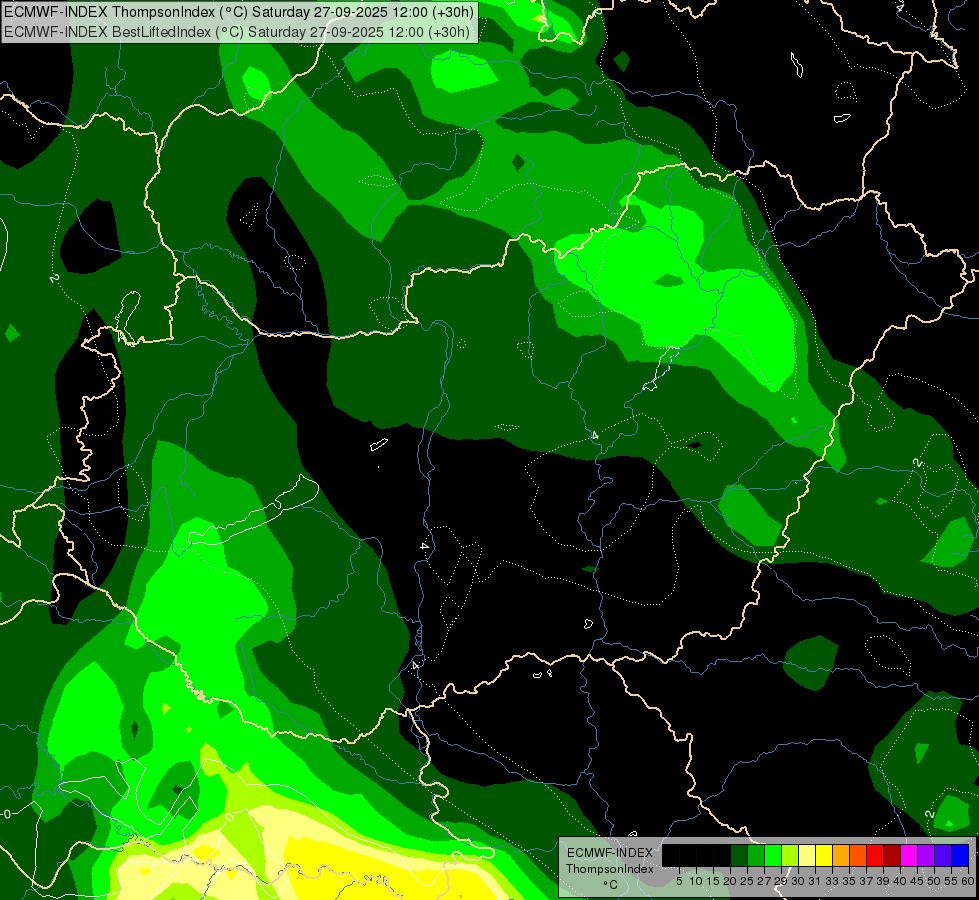Click legend tick value 33
979x900 pixels.
[832, 881]
